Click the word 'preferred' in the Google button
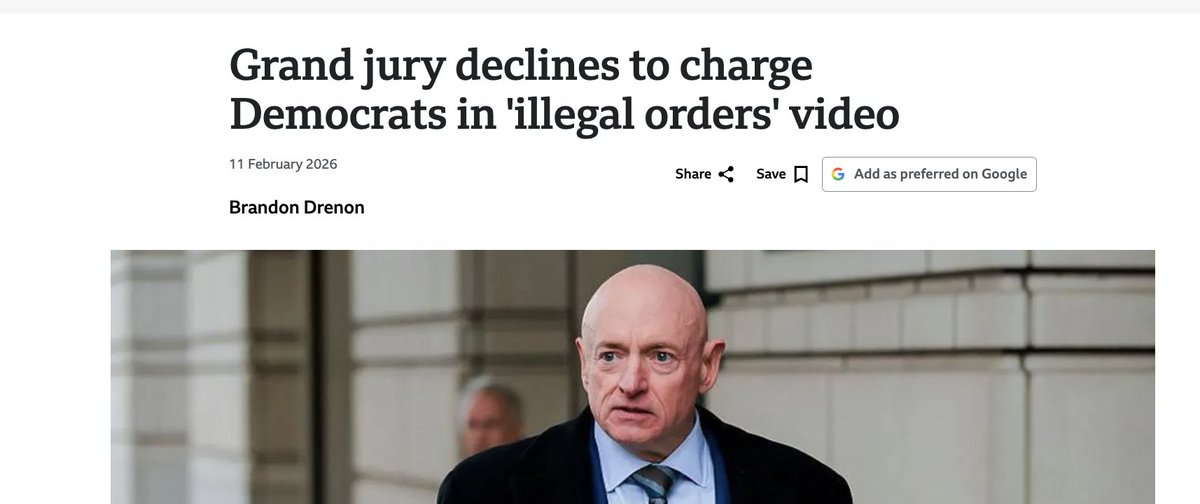The height and width of the screenshot is (504, 1200). pos(929,174)
